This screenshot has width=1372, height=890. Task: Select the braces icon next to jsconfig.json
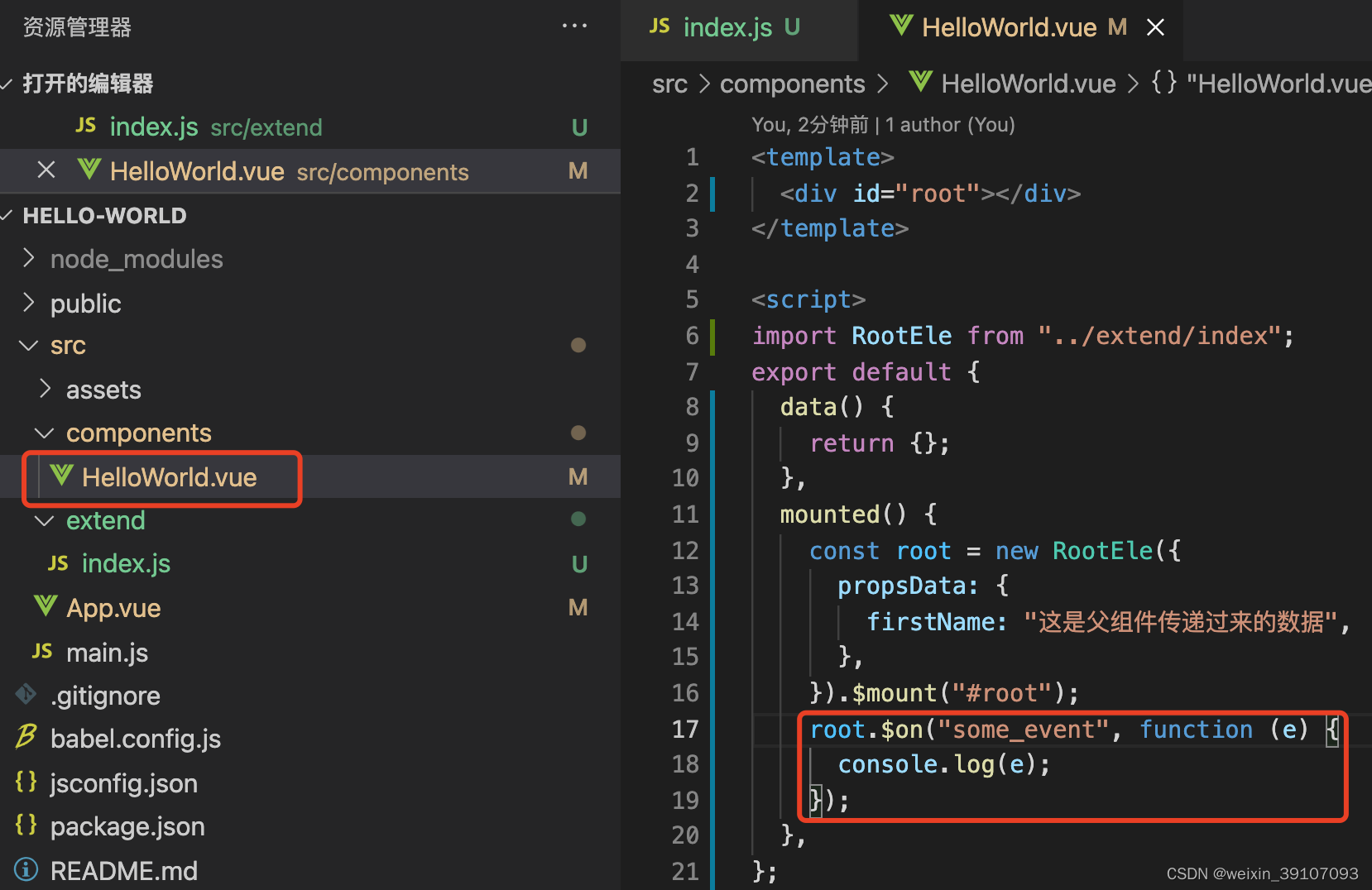pos(26,782)
